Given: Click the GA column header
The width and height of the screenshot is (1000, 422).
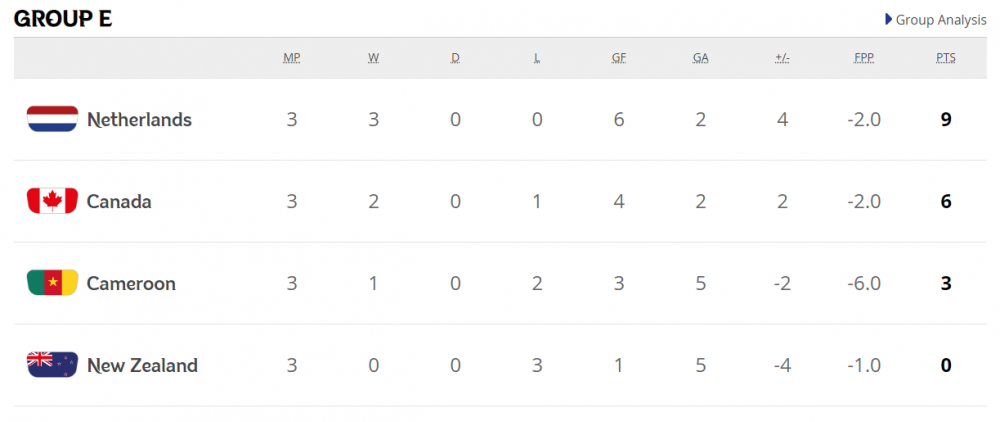Looking at the screenshot, I should pyautogui.click(x=700, y=58).
